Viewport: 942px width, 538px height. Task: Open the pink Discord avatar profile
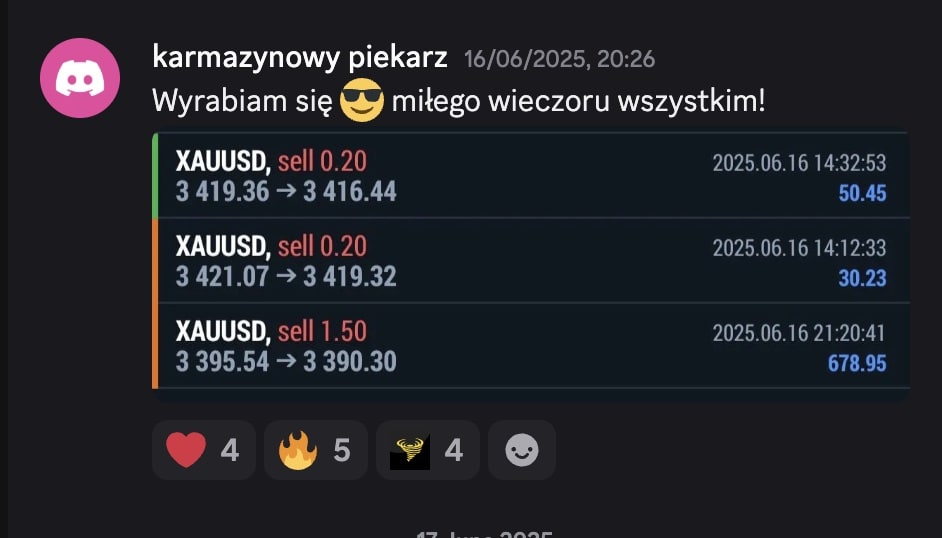pyautogui.click(x=80, y=77)
